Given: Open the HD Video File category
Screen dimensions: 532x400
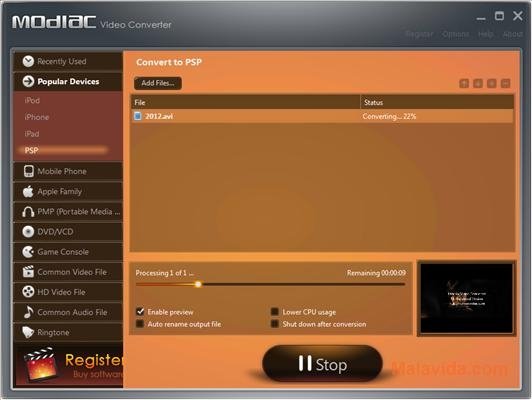Looking at the screenshot, I should [68, 292].
